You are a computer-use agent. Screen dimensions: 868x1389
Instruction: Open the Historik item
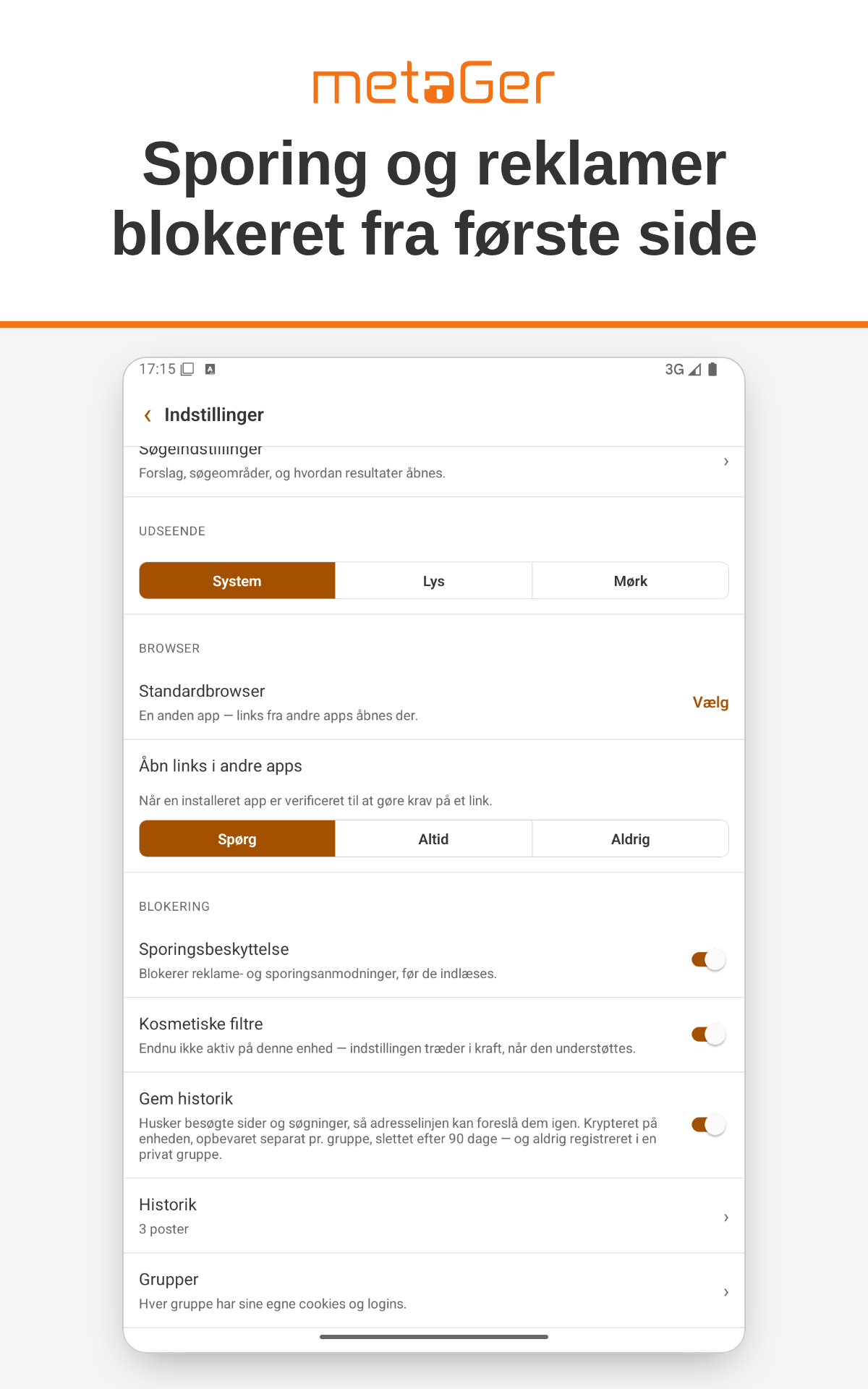[434, 1216]
